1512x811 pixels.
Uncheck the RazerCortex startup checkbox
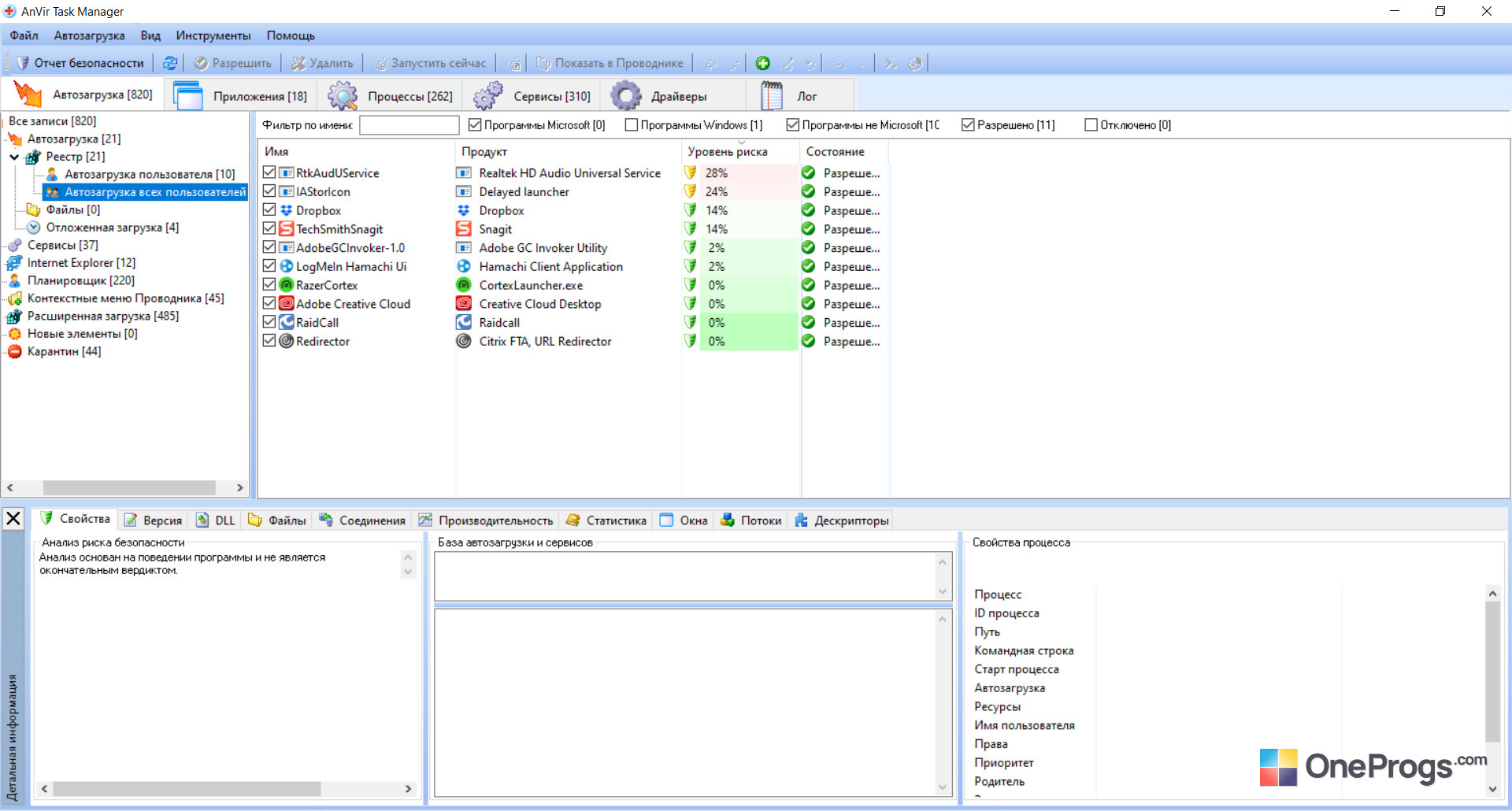tap(269, 285)
